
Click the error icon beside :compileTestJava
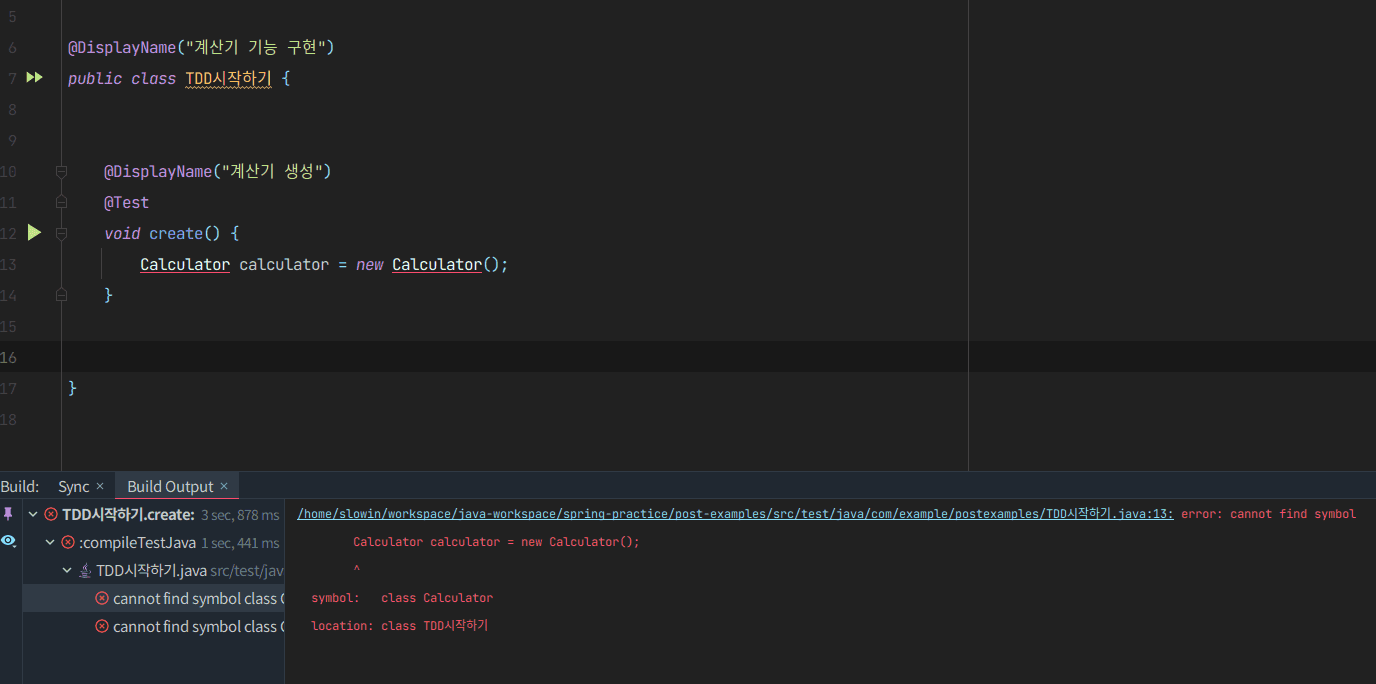pos(68,543)
